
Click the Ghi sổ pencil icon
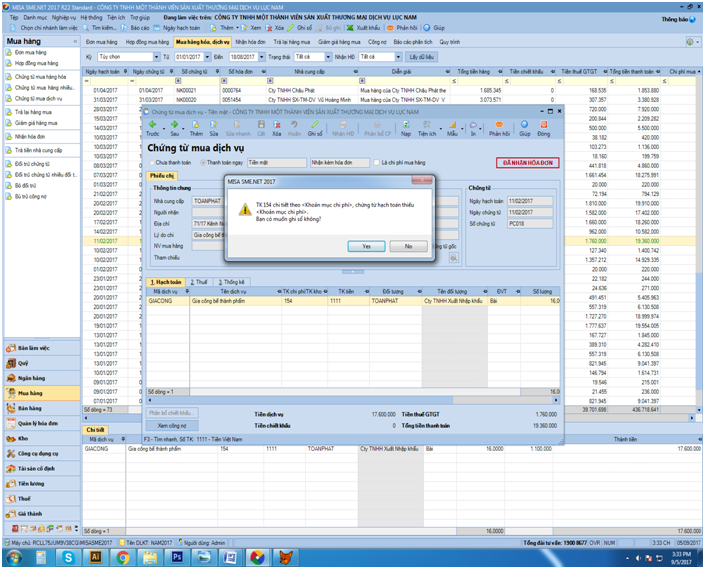click(315, 124)
